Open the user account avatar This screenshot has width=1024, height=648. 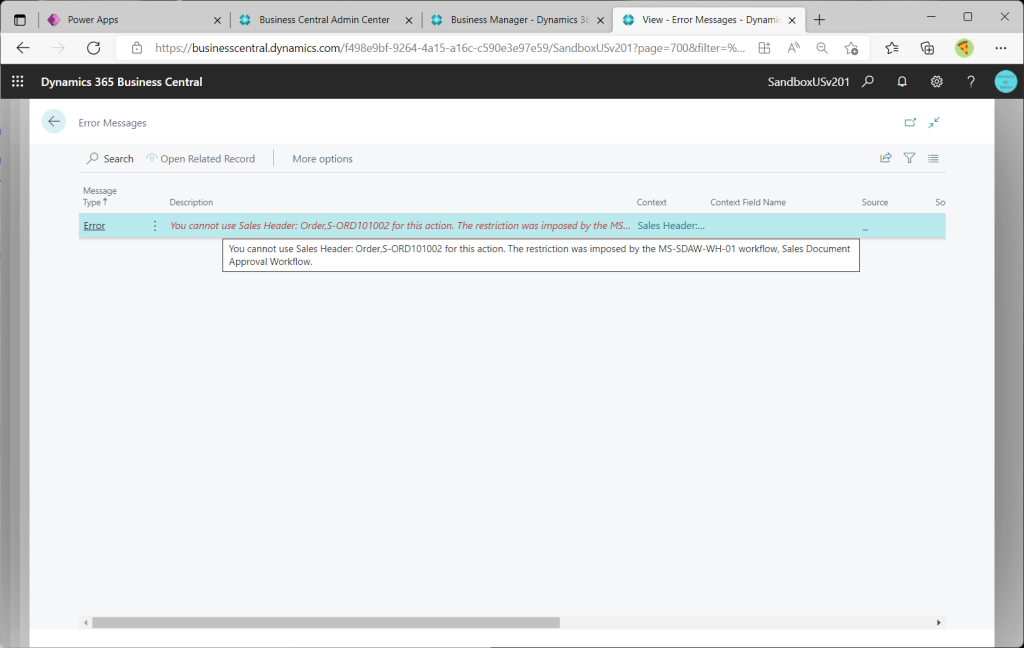tap(1006, 82)
